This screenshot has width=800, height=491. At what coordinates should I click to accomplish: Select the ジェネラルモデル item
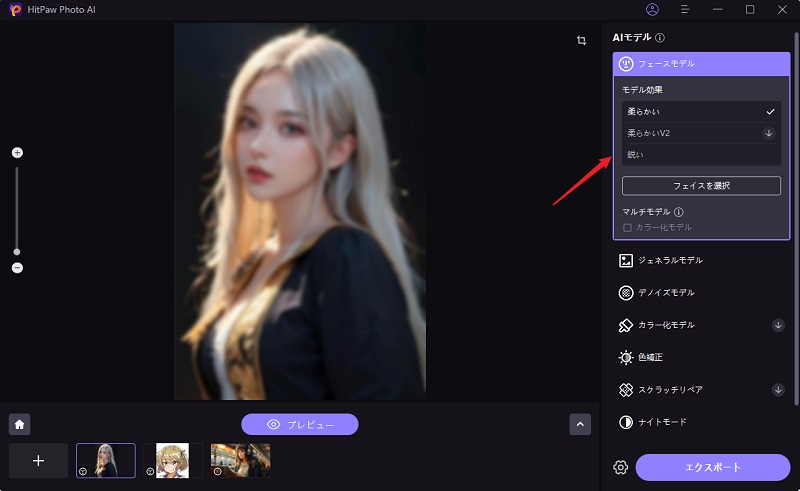click(670, 260)
